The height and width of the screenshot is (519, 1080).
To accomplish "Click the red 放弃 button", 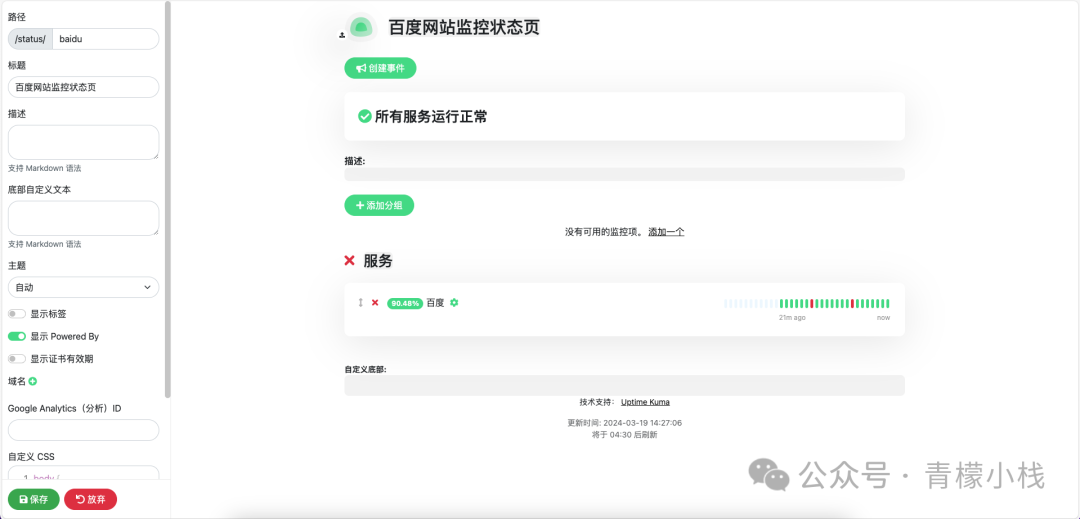I will 90,500.
